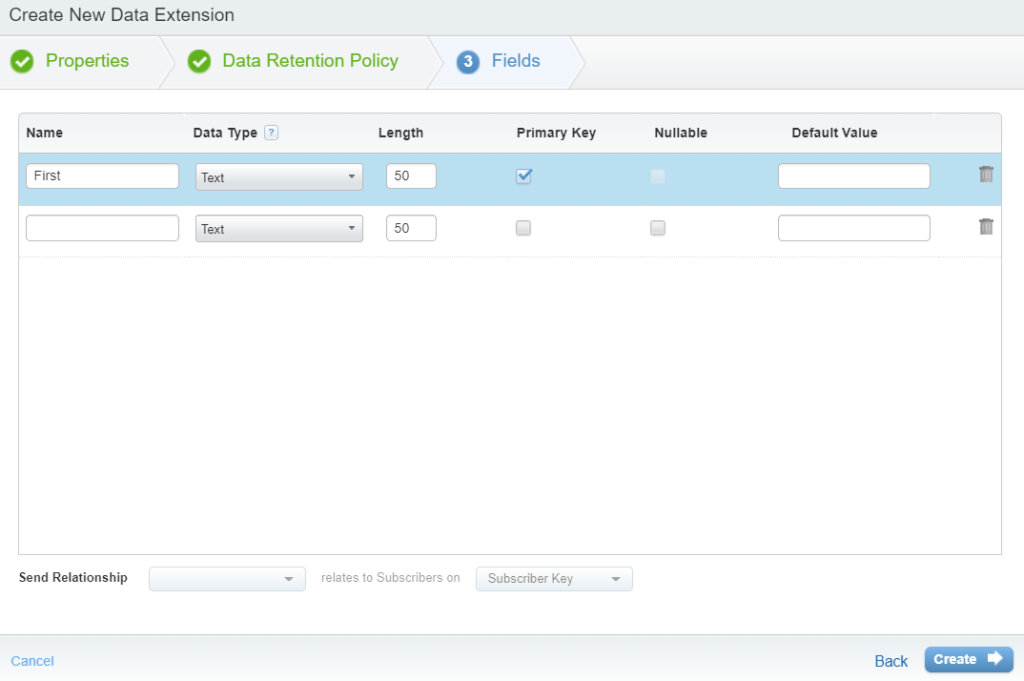Viewport: 1024px width, 681px height.
Task: Click the green checkmark on Properties step
Action: 22,61
